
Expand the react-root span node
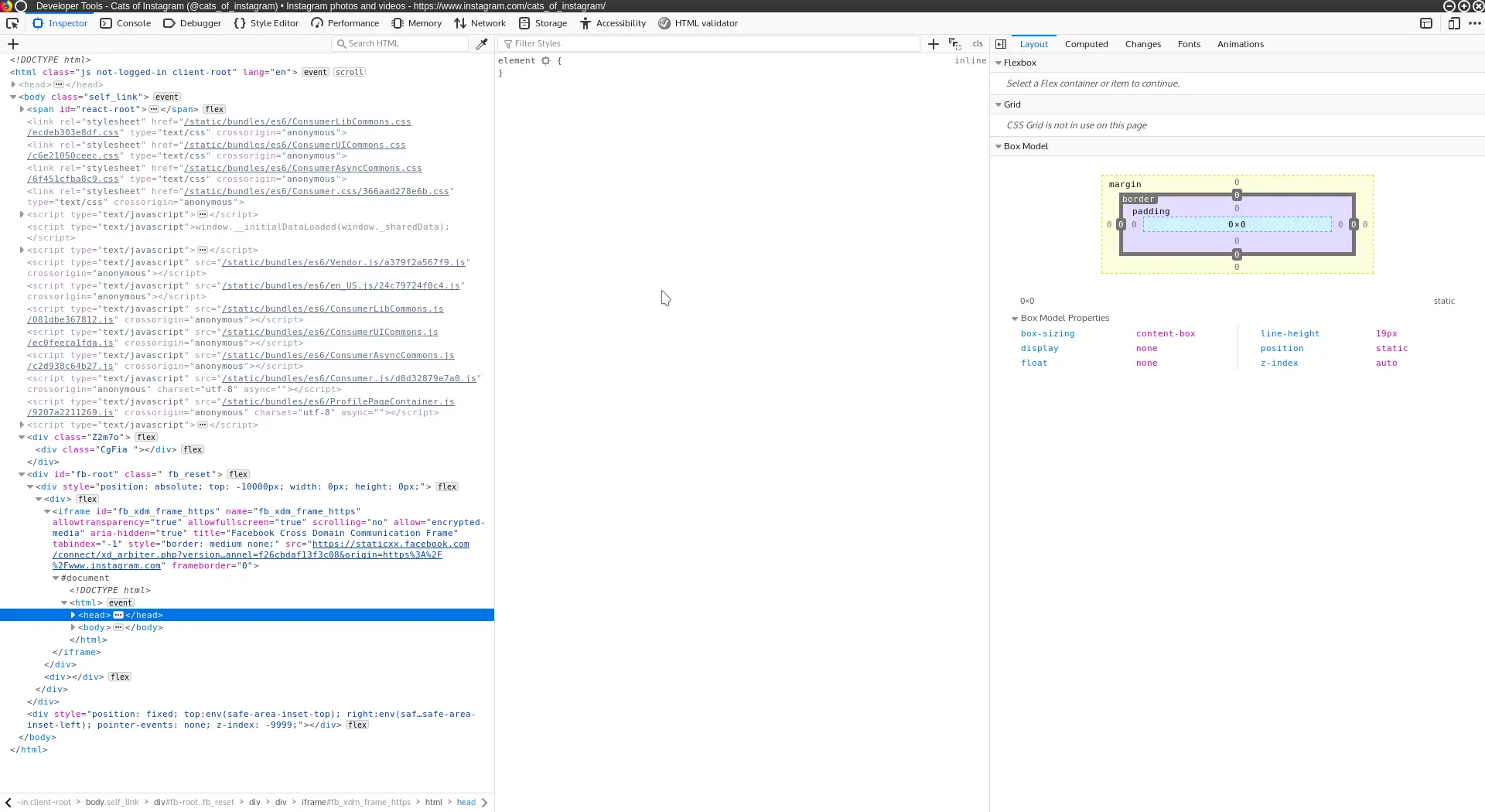pos(22,109)
